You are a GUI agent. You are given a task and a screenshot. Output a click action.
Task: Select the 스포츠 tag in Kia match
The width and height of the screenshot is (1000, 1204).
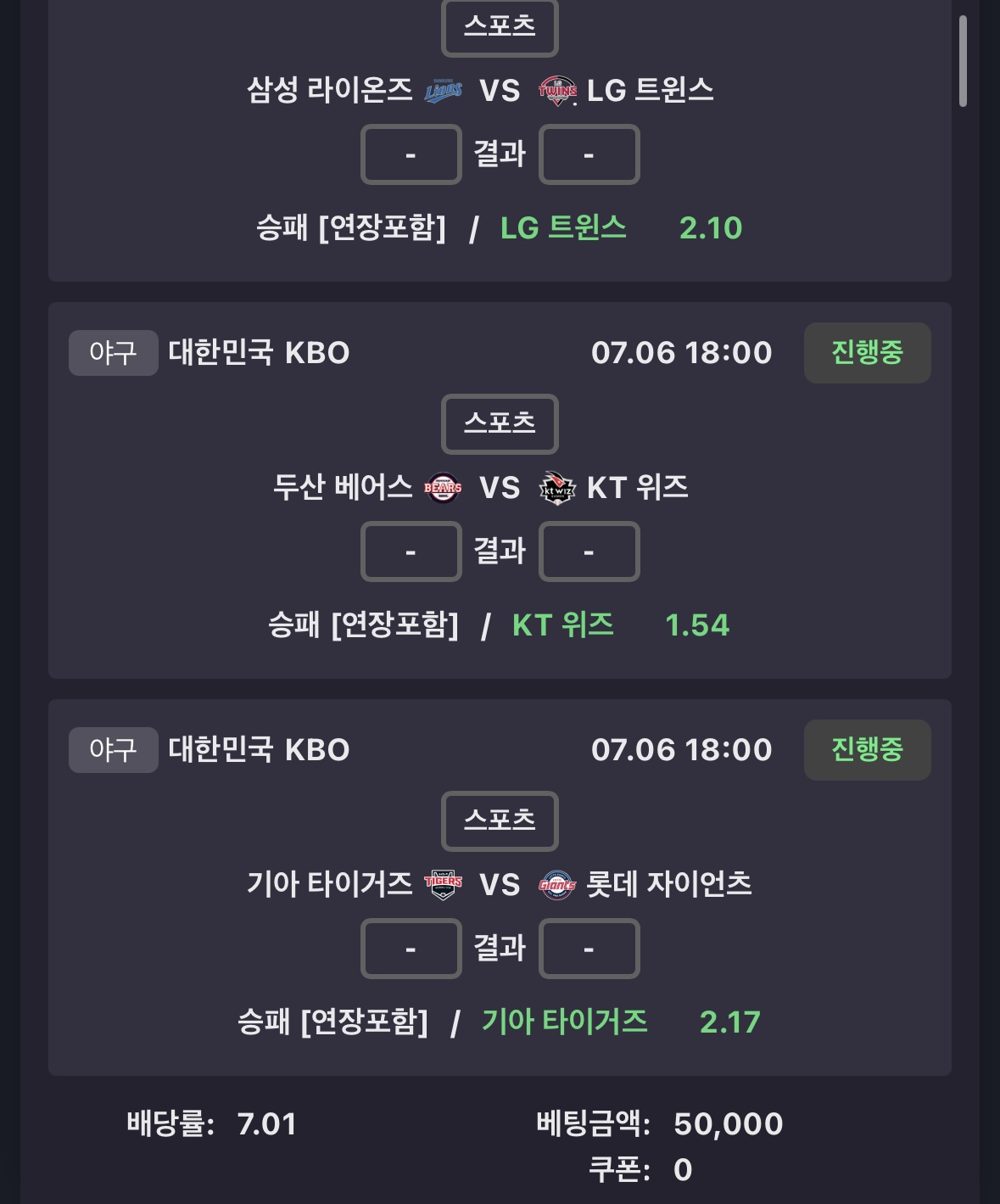pyautogui.click(x=500, y=820)
